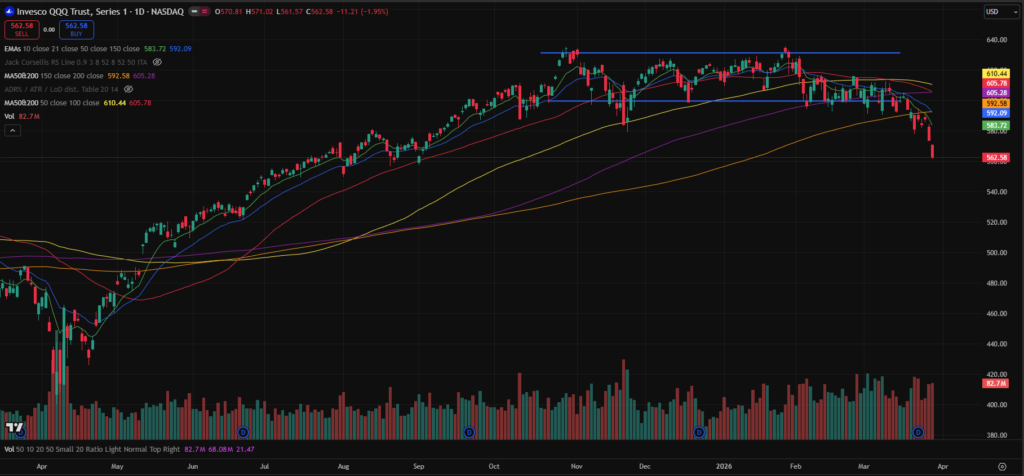The height and width of the screenshot is (476, 1024).
Task: Click the Invesco QQQ symbol logo icon
Action: (x=9, y=12)
